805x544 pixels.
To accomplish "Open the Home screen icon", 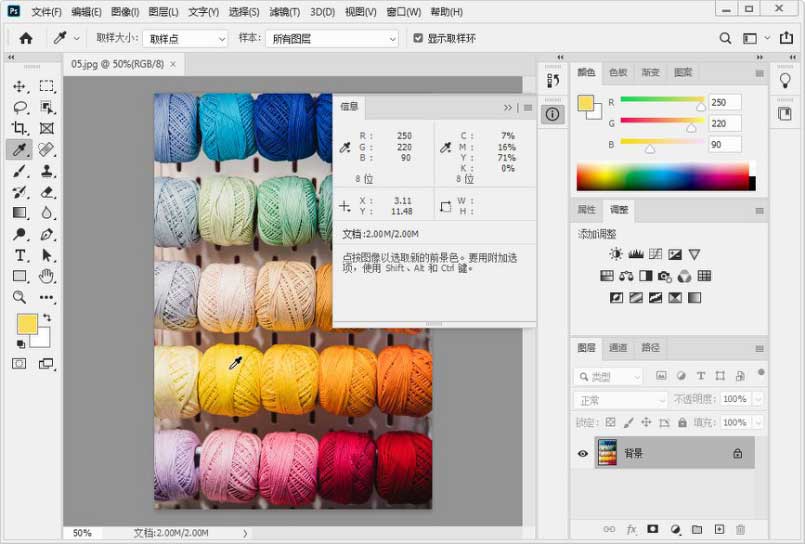I will 26,38.
